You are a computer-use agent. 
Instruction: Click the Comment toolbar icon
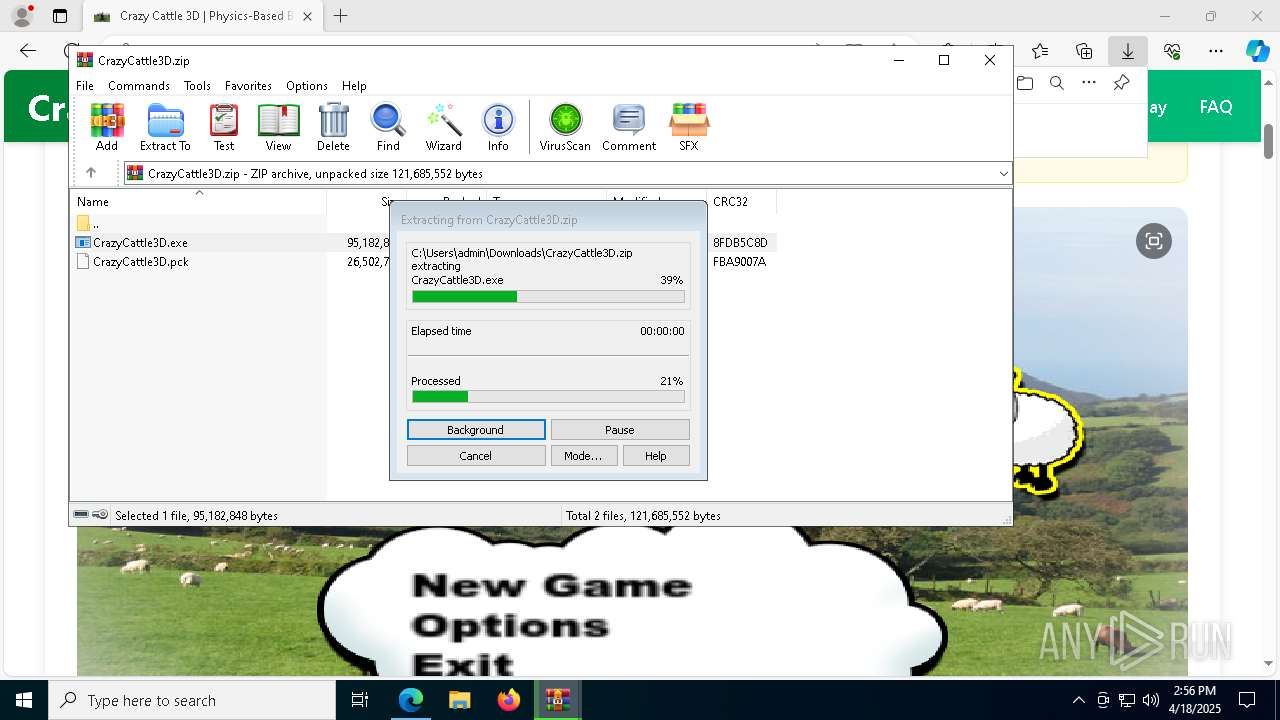(629, 127)
